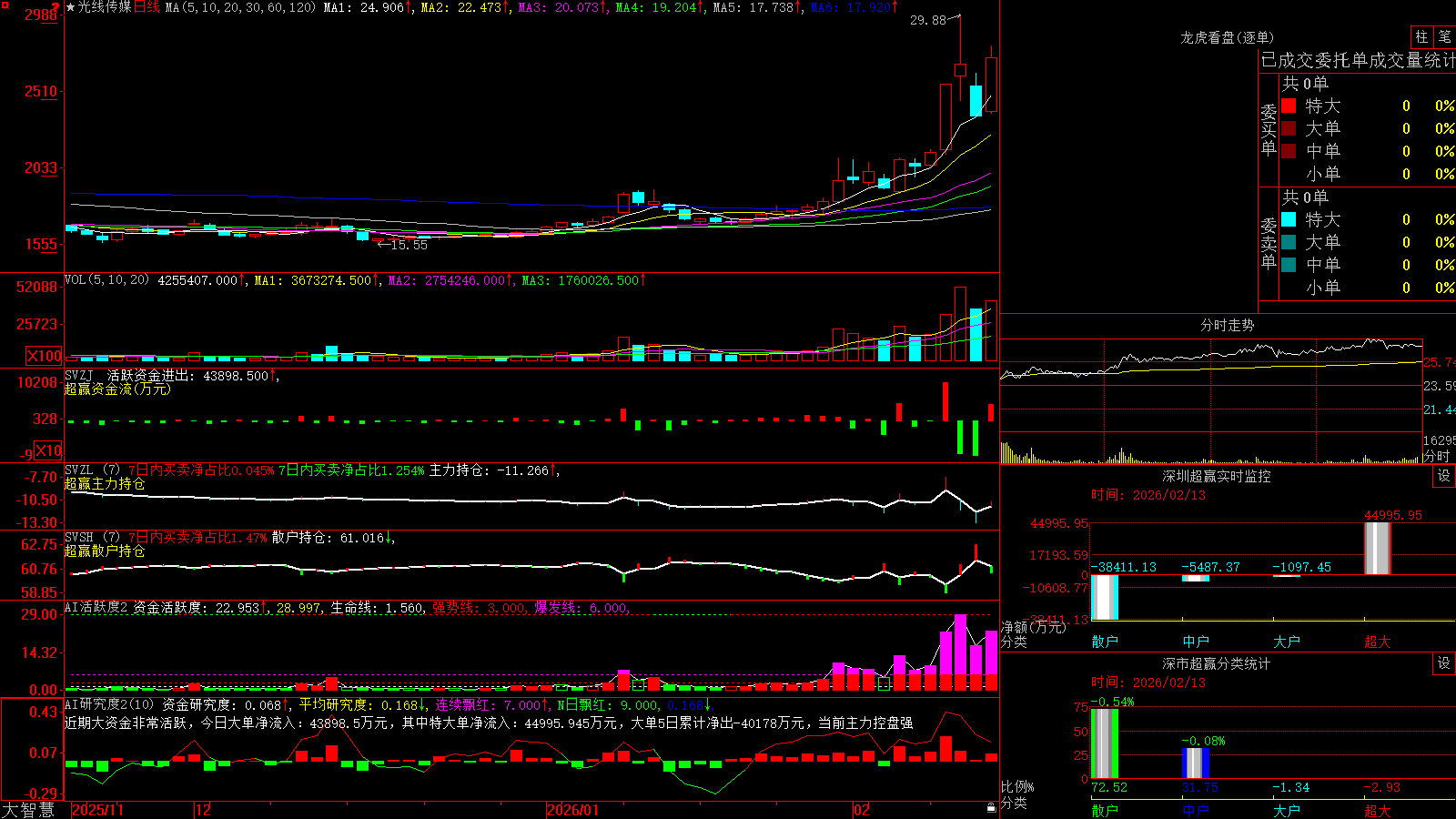The width and height of the screenshot is (1456, 819).
Task: Click the 龙虎看盘(逐单) panel title
Action: (x=1227, y=37)
